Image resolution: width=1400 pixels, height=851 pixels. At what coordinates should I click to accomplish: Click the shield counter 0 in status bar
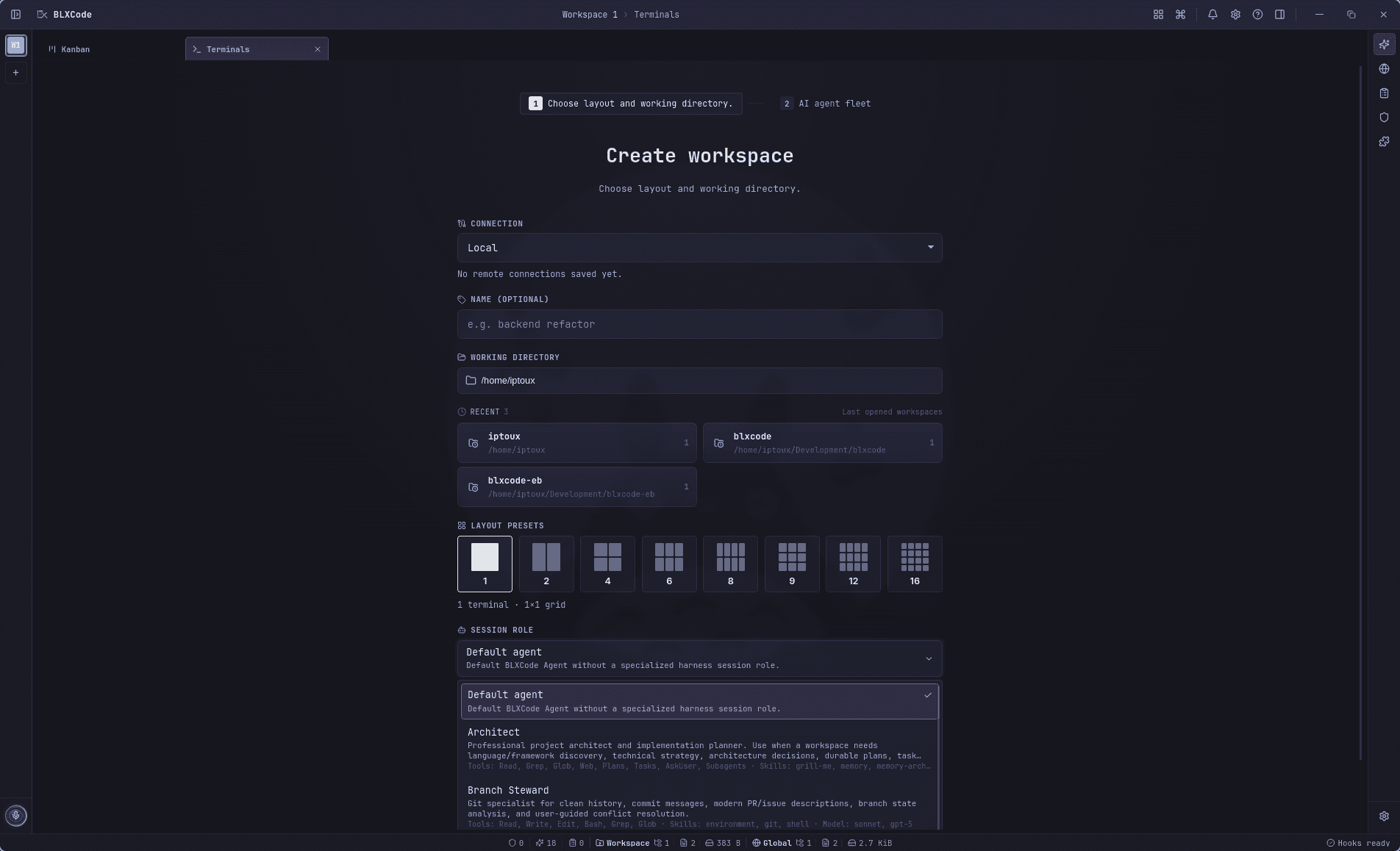516,843
